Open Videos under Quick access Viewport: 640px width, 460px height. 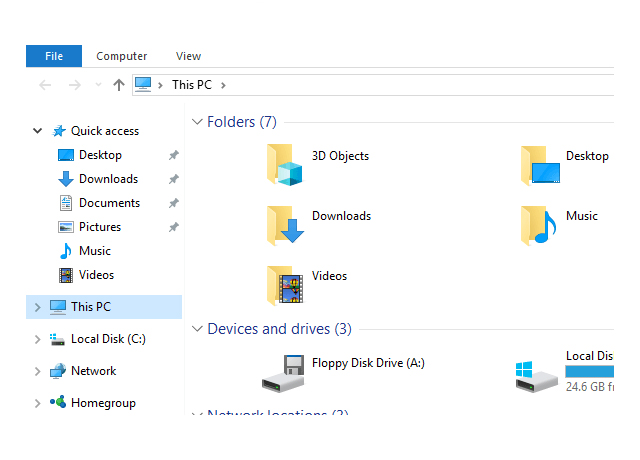(96, 275)
